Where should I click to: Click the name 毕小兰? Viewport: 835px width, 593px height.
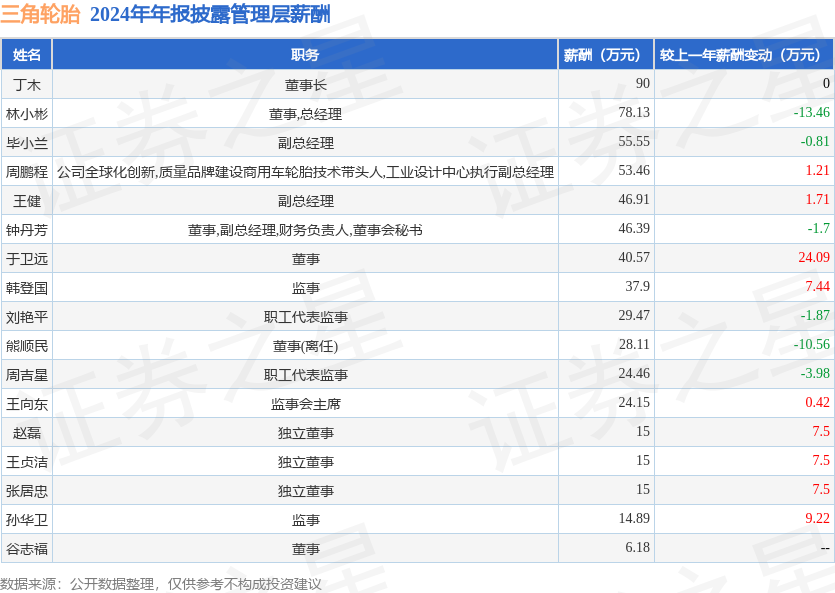point(27,143)
